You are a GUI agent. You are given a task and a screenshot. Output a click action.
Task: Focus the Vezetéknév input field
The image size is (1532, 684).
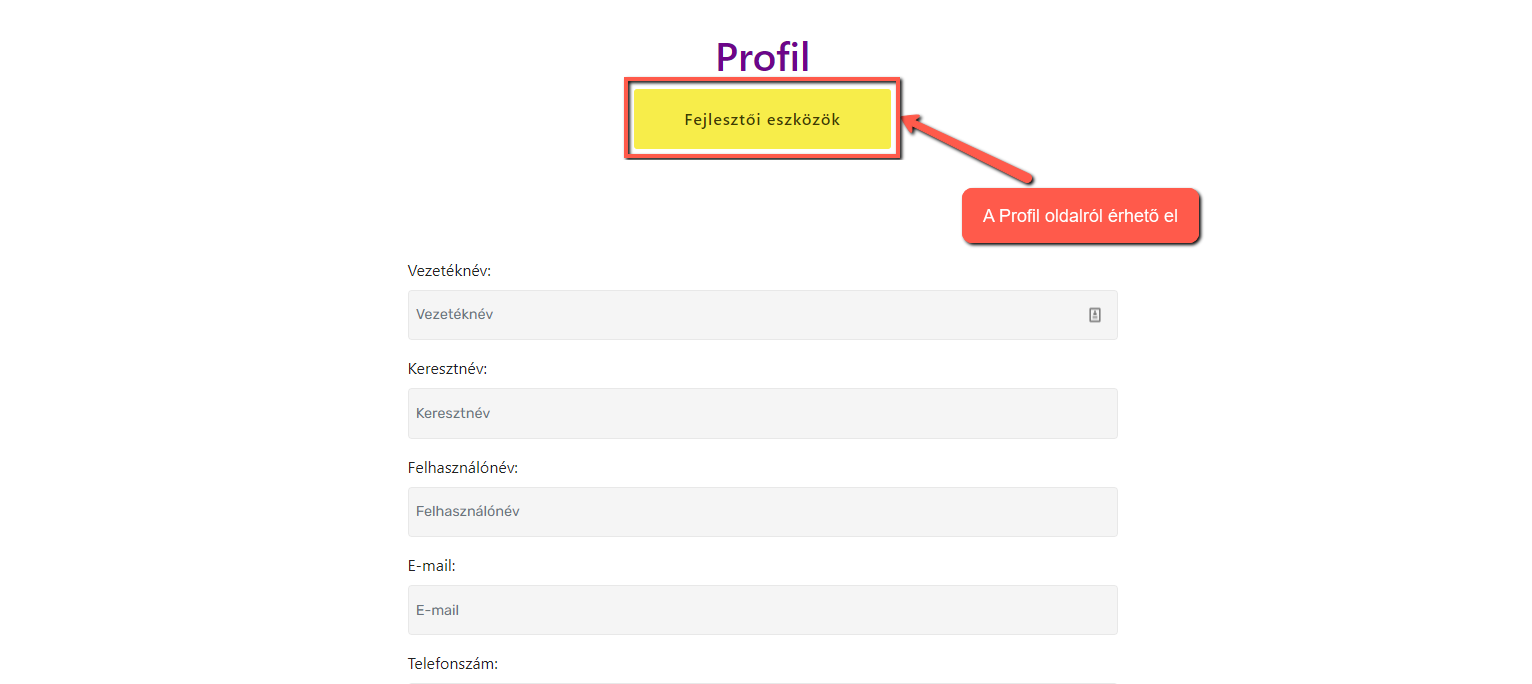[762, 315]
